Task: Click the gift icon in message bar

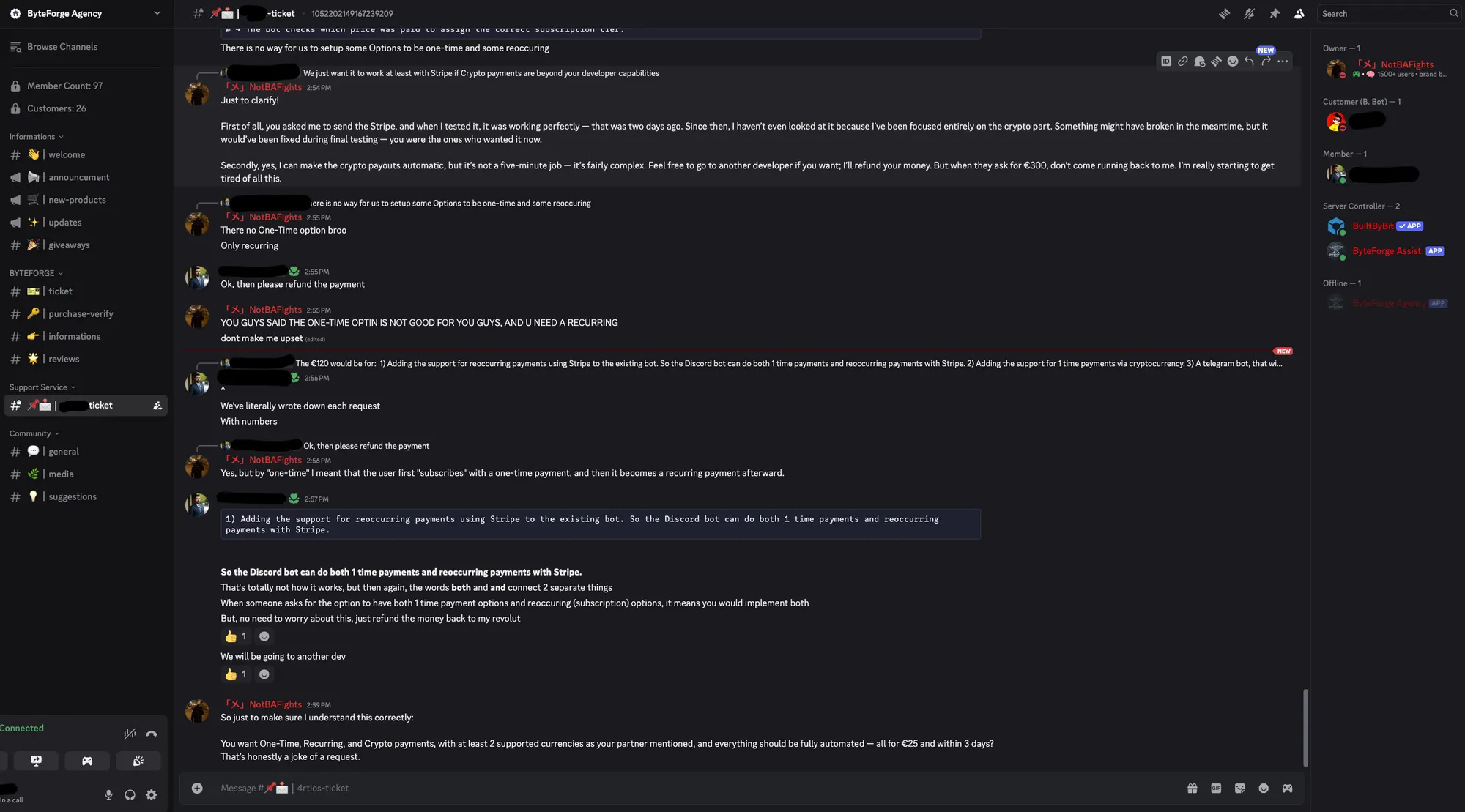Action: (1193, 789)
